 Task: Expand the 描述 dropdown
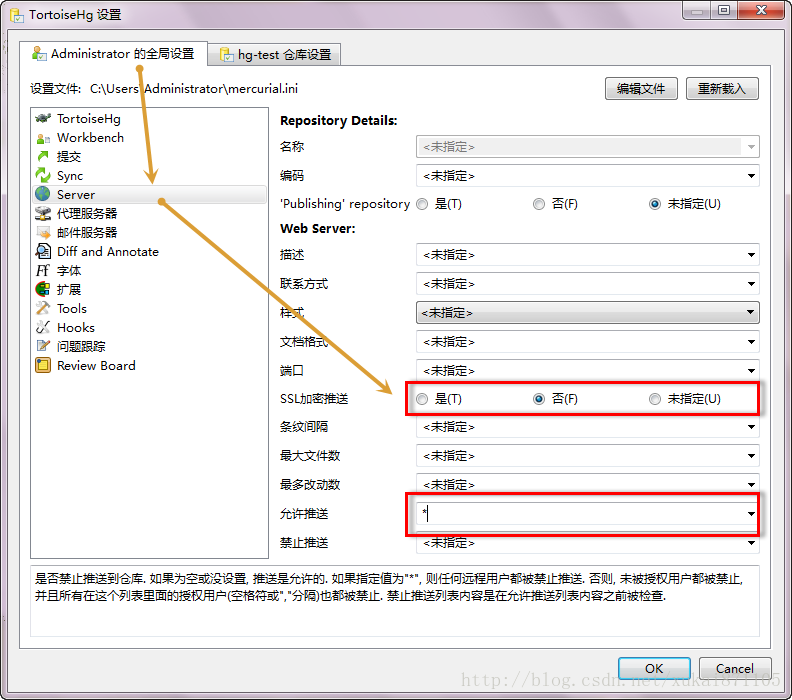coord(751,255)
